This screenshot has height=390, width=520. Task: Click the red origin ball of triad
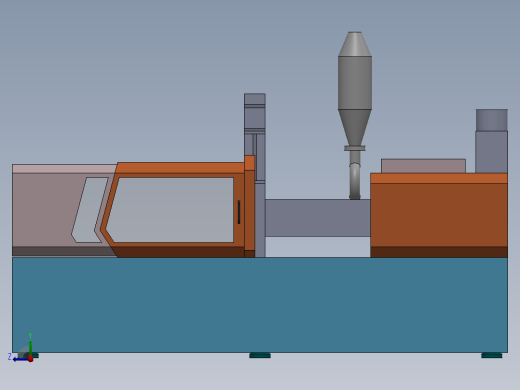tap(31, 359)
